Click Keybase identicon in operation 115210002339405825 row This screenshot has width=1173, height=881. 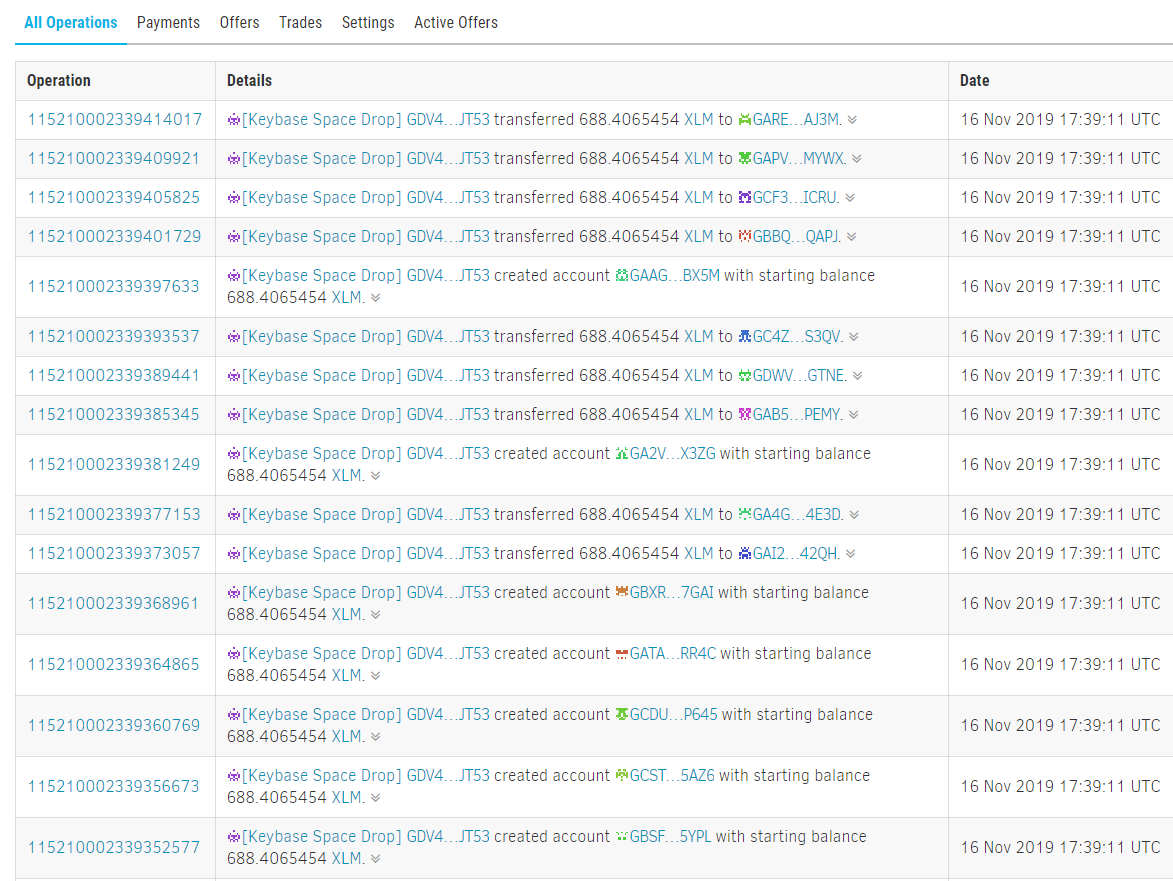tap(233, 197)
